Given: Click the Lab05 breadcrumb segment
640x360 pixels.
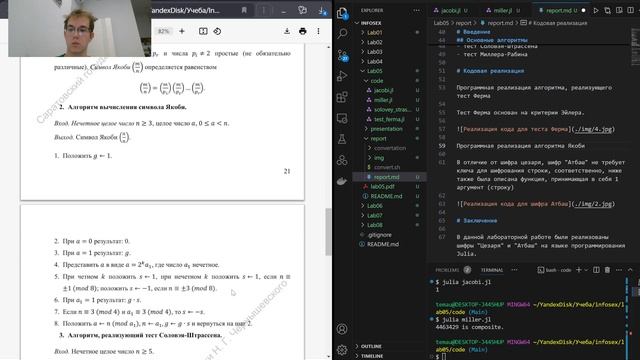Looking at the screenshot, I should coord(441,23).
